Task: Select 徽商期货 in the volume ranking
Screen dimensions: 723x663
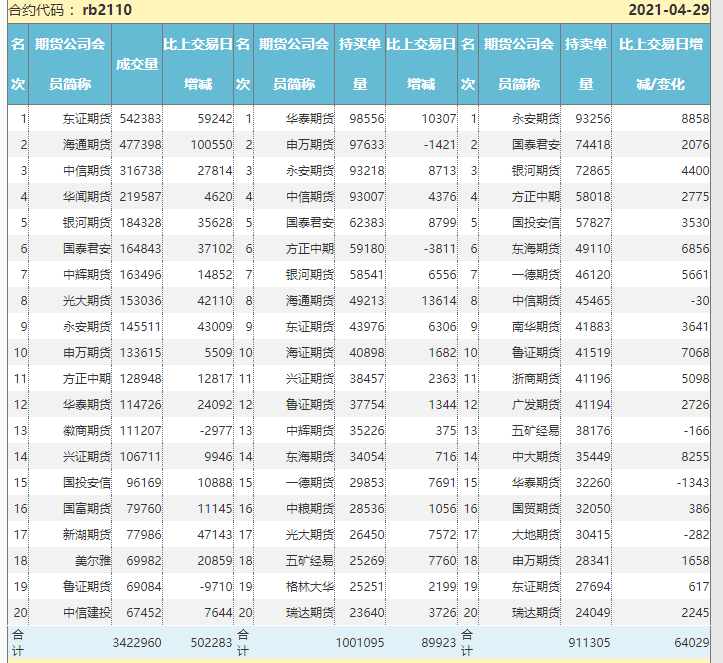Action: click(87, 431)
